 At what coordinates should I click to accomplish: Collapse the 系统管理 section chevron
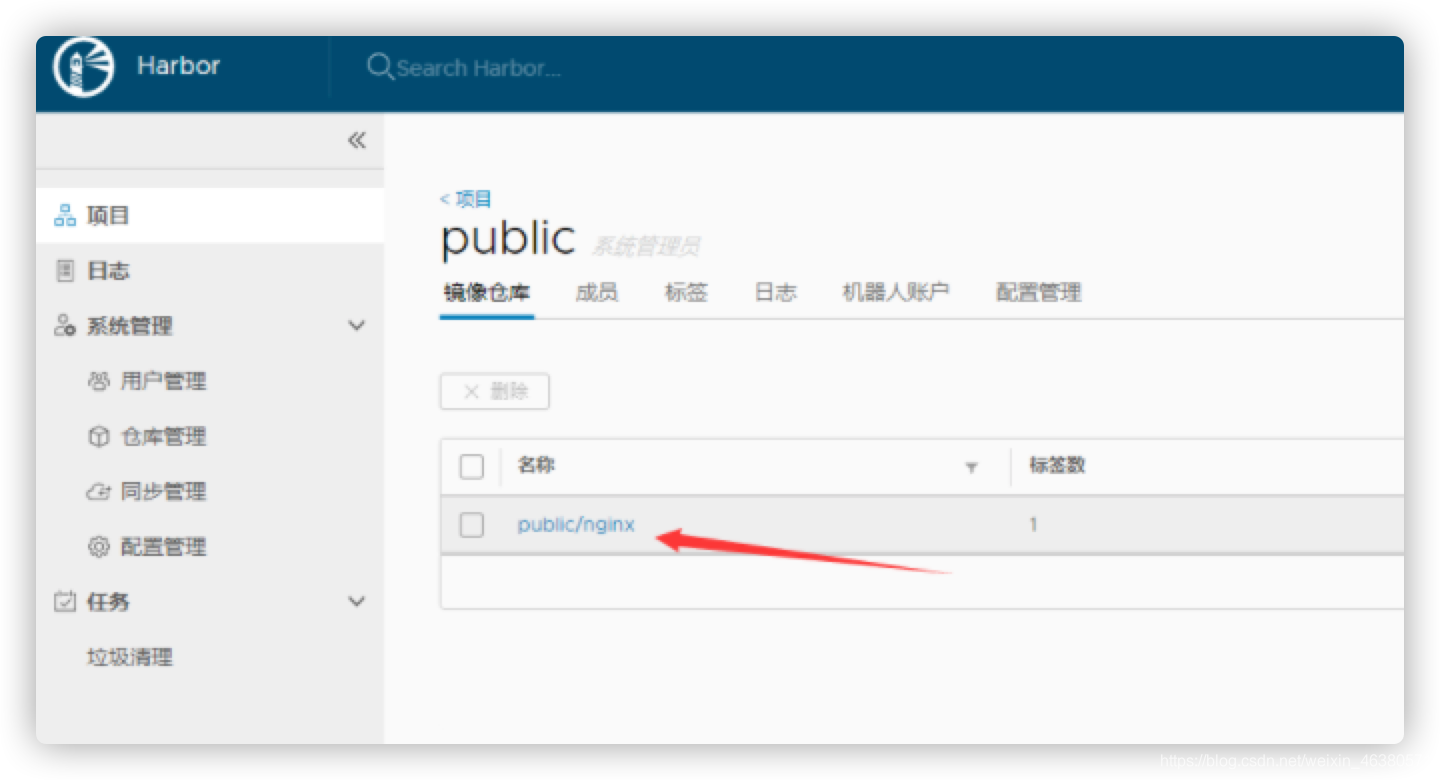(x=356, y=326)
